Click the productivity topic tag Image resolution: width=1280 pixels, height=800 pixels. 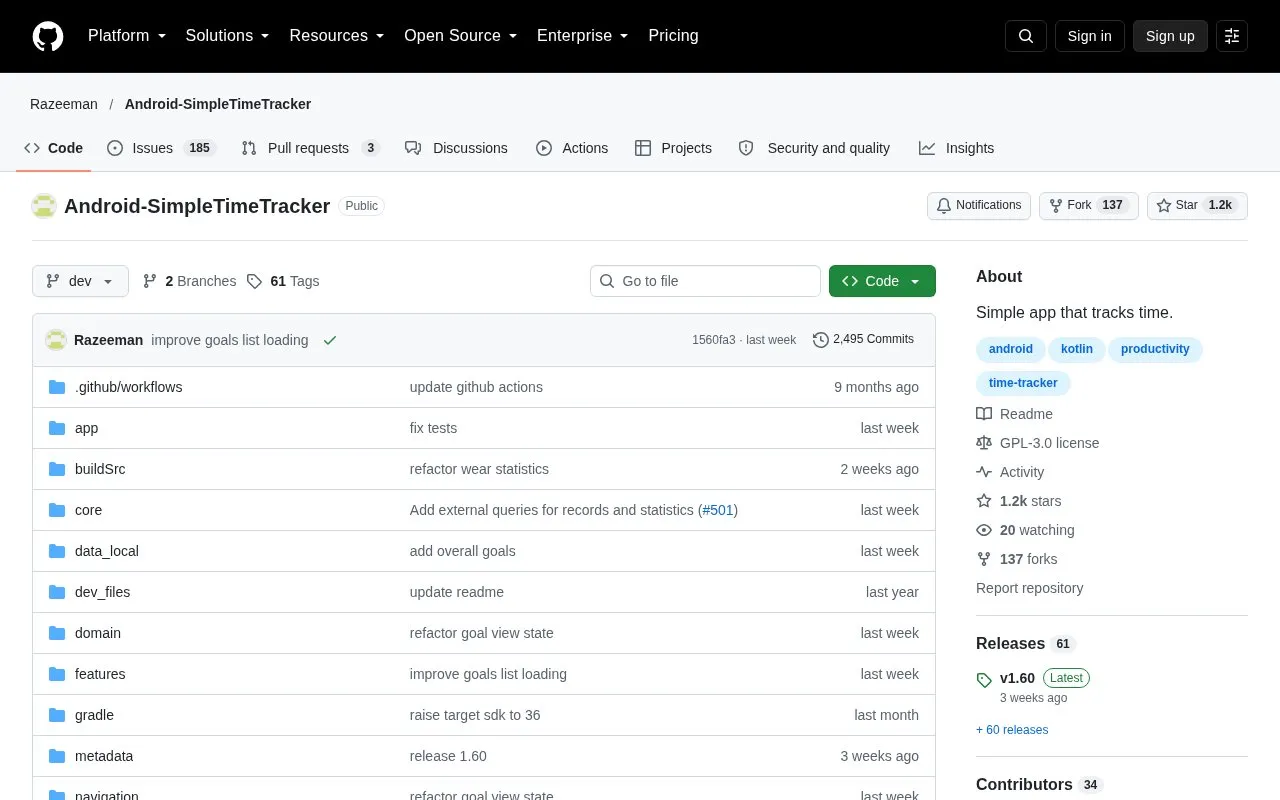click(x=1155, y=350)
